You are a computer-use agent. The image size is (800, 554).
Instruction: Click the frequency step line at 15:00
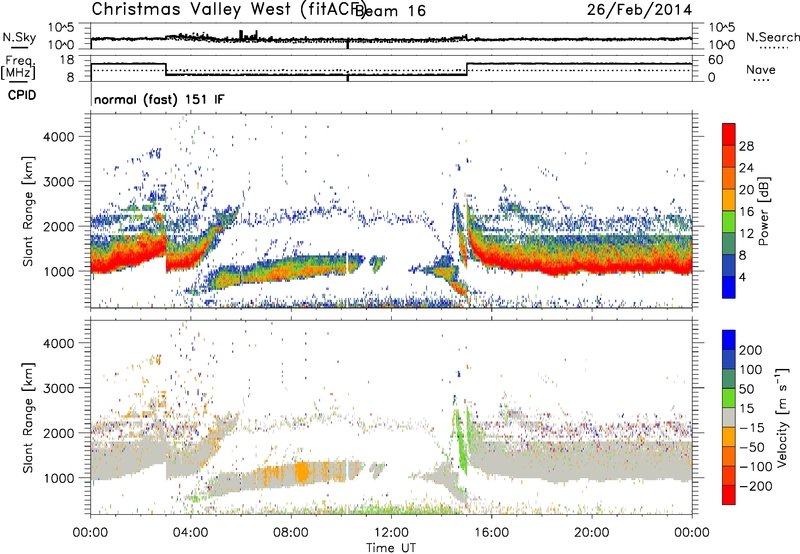point(467,69)
